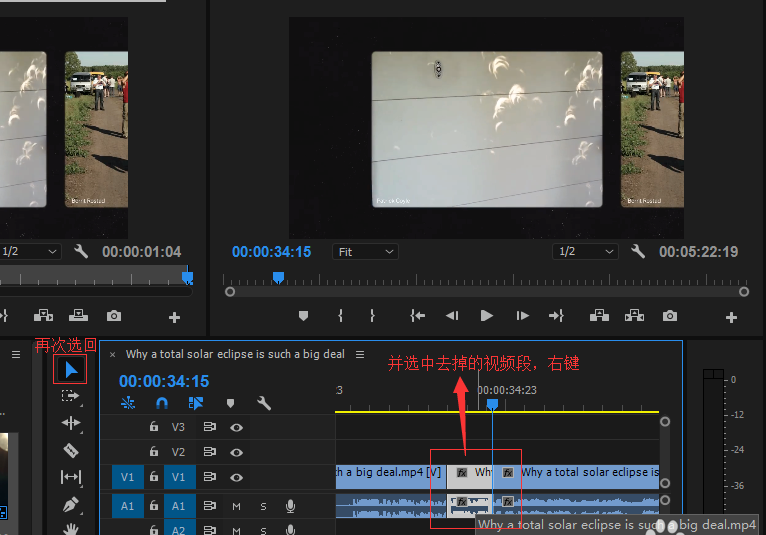Select the Track Select Forward tool

click(x=71, y=396)
